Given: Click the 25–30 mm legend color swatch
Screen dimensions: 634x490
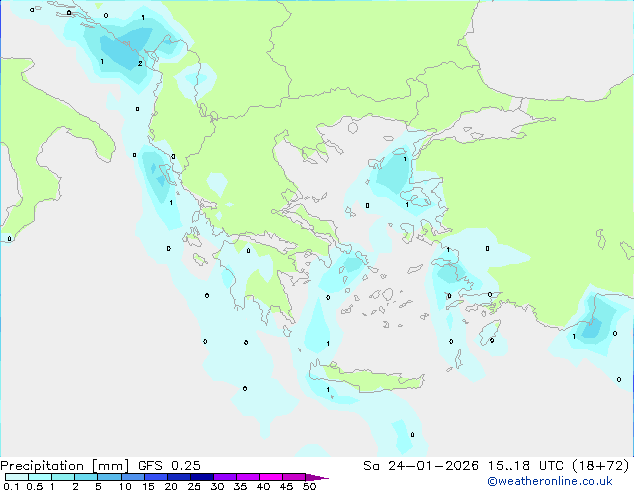Looking at the screenshot, I should point(202,477).
